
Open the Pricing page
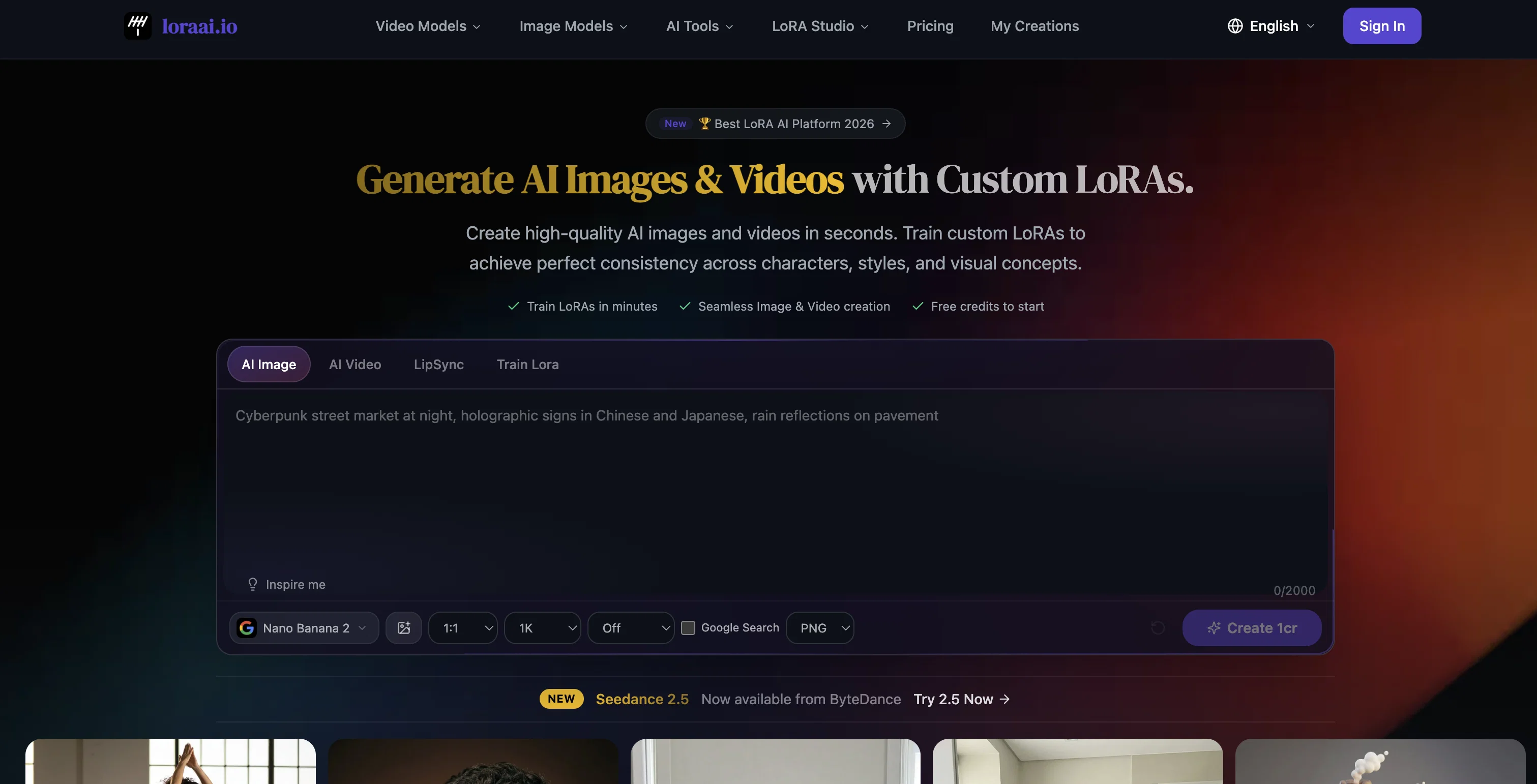pyautogui.click(x=930, y=25)
